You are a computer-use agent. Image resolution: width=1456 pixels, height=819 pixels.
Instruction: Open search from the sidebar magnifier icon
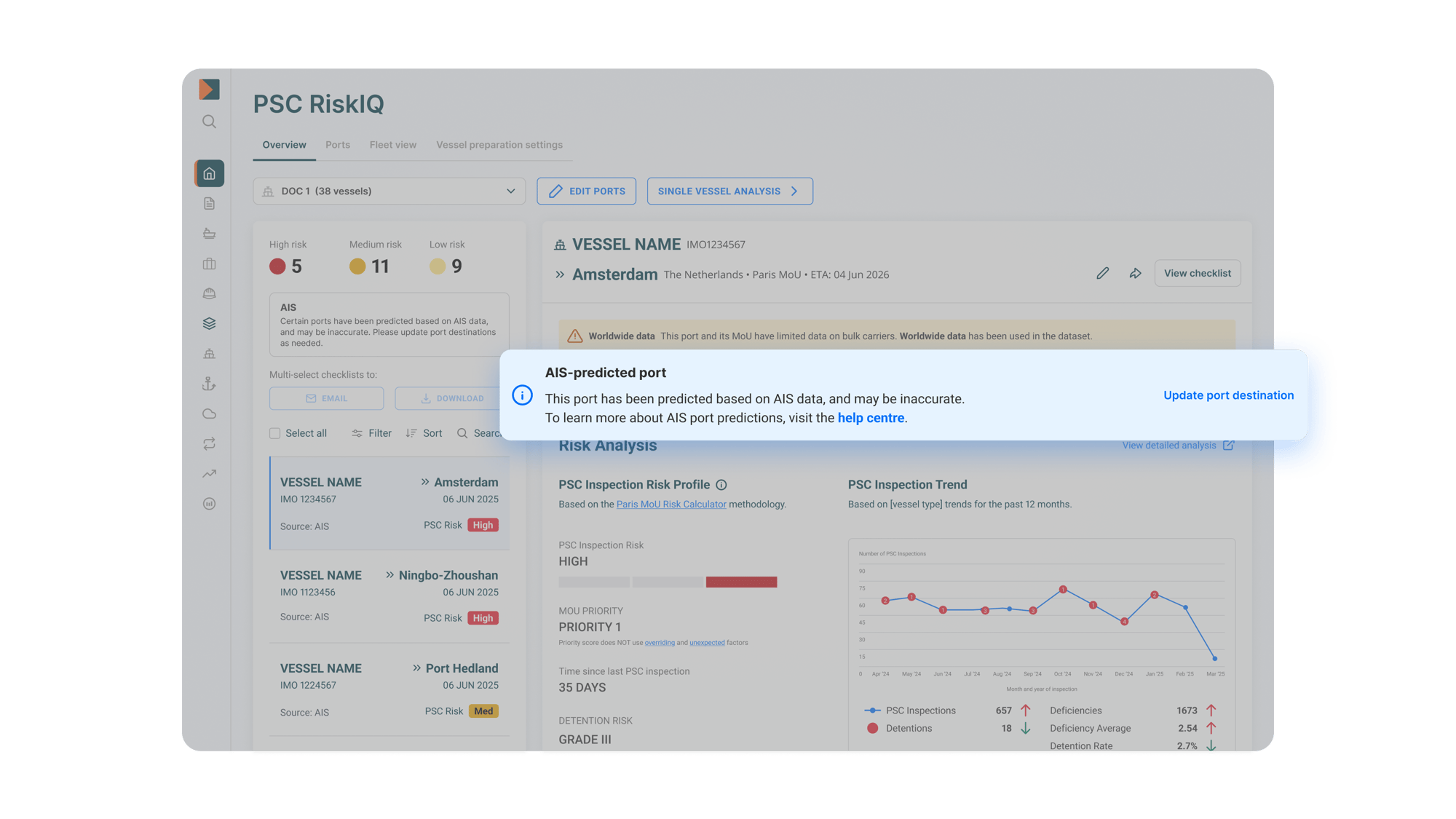point(209,122)
